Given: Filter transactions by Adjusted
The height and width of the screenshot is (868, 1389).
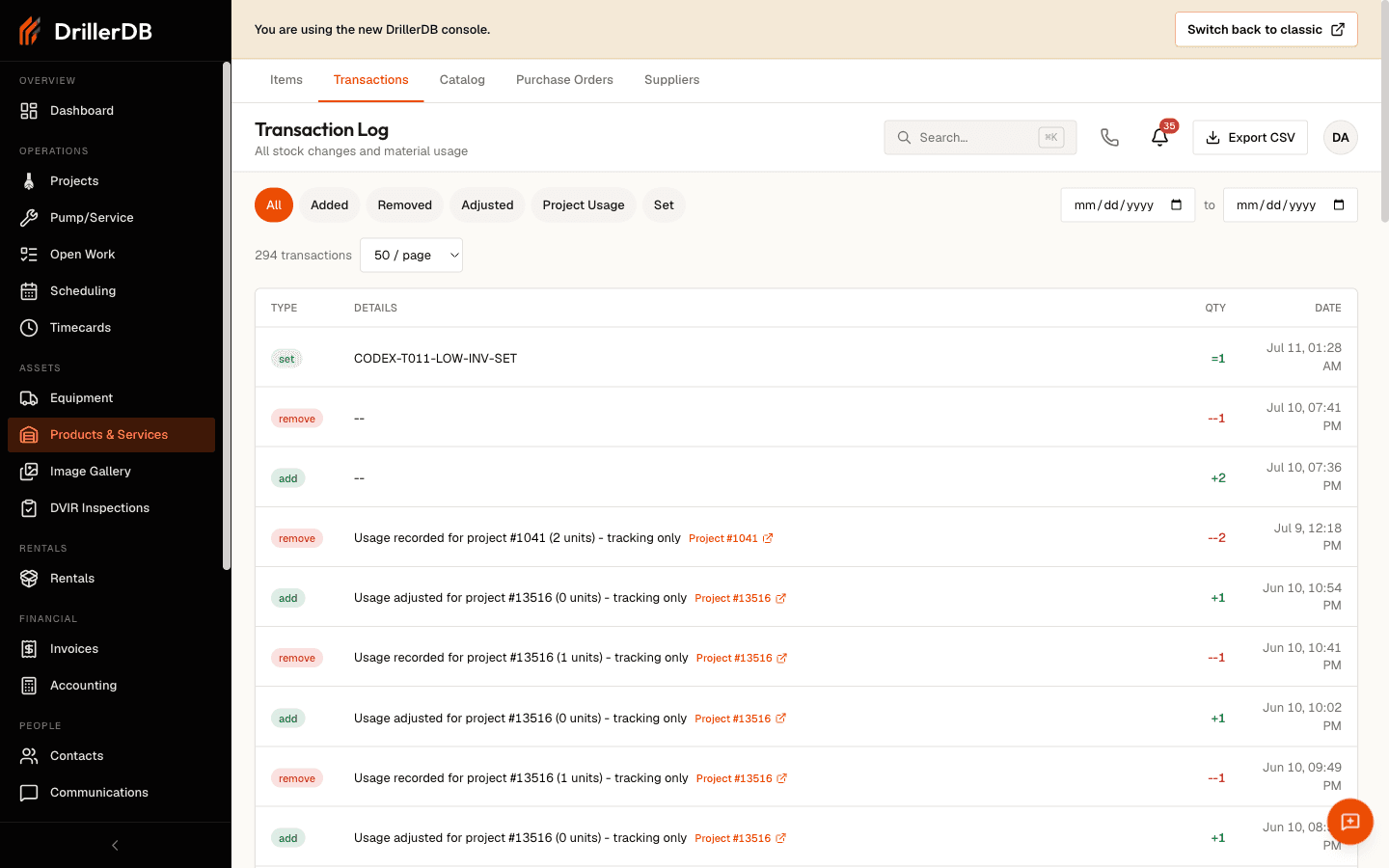Looking at the screenshot, I should (488, 205).
